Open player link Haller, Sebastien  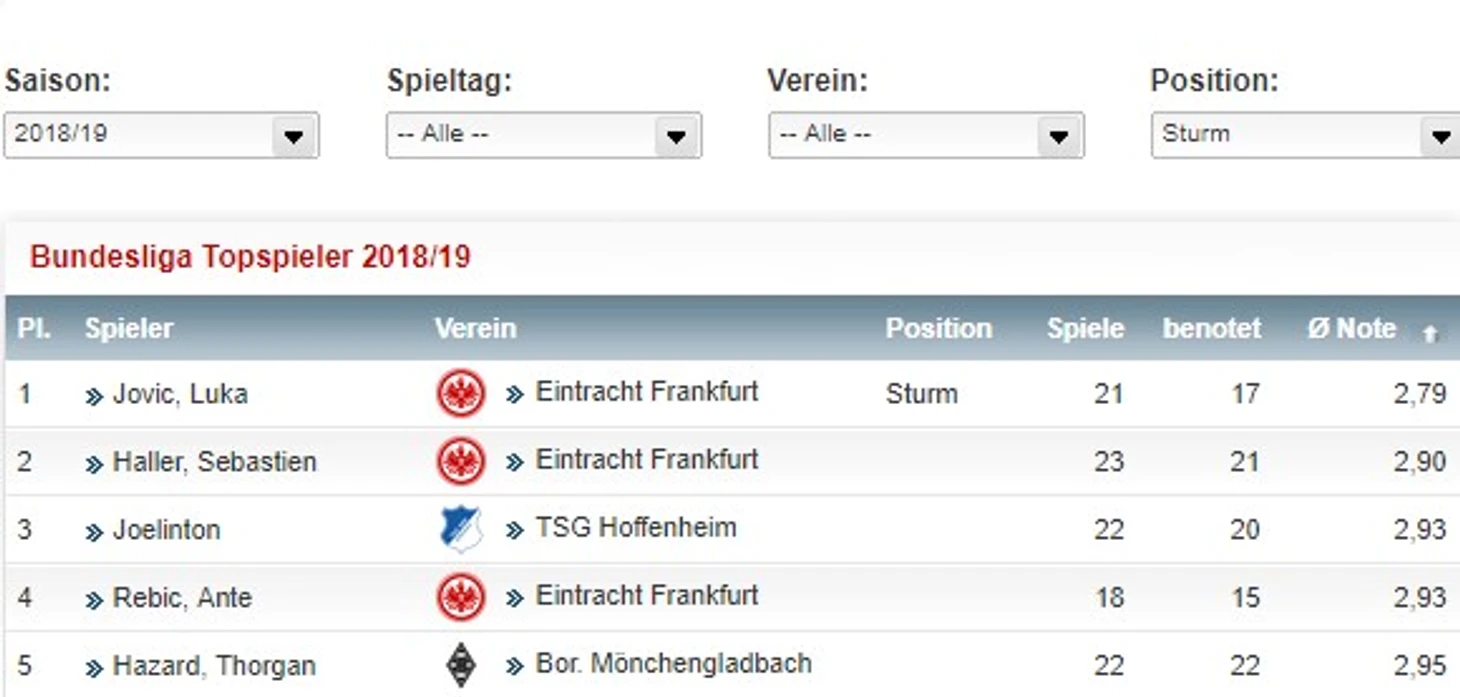point(214,462)
